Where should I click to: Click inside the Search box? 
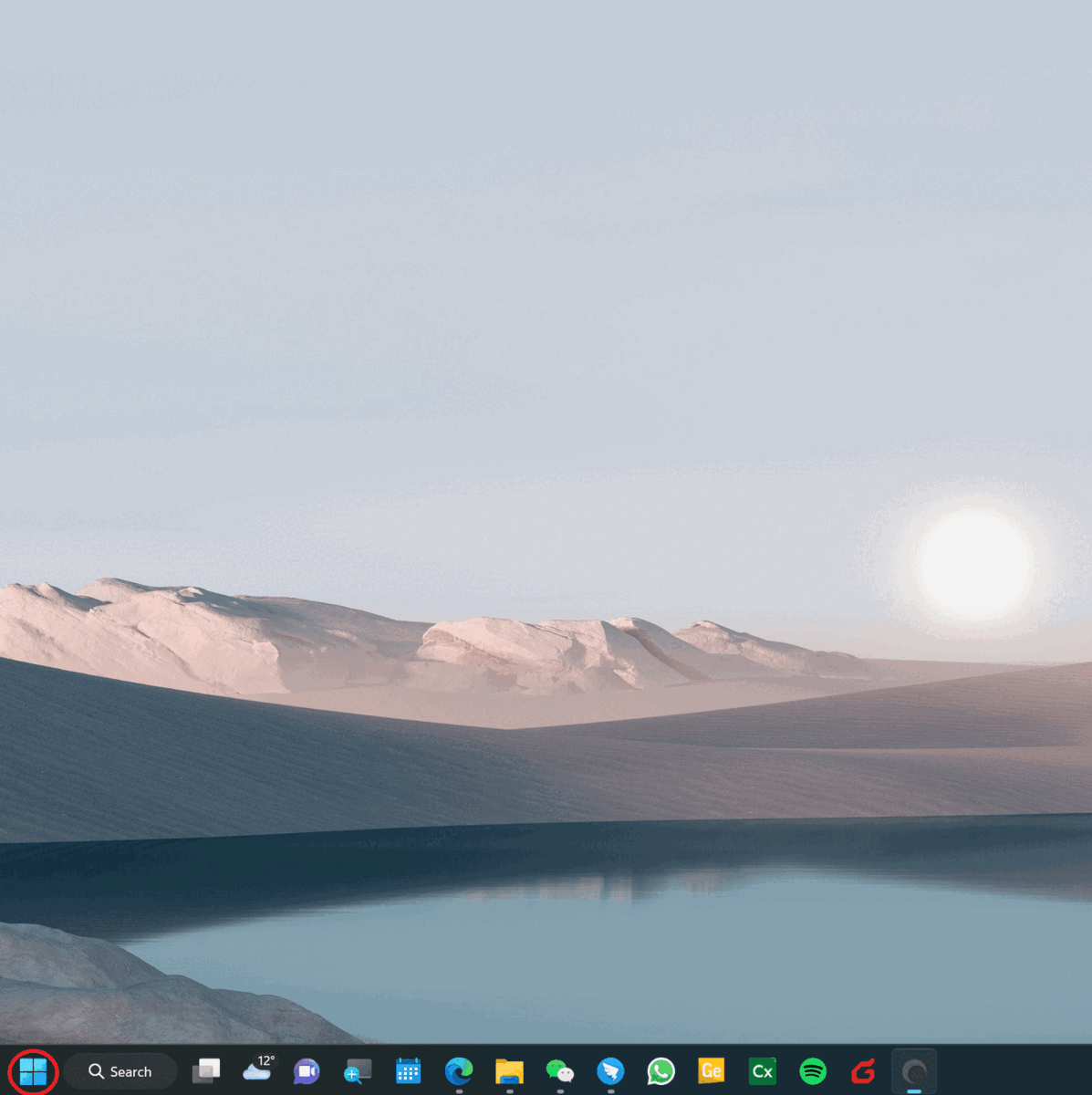click(120, 1071)
